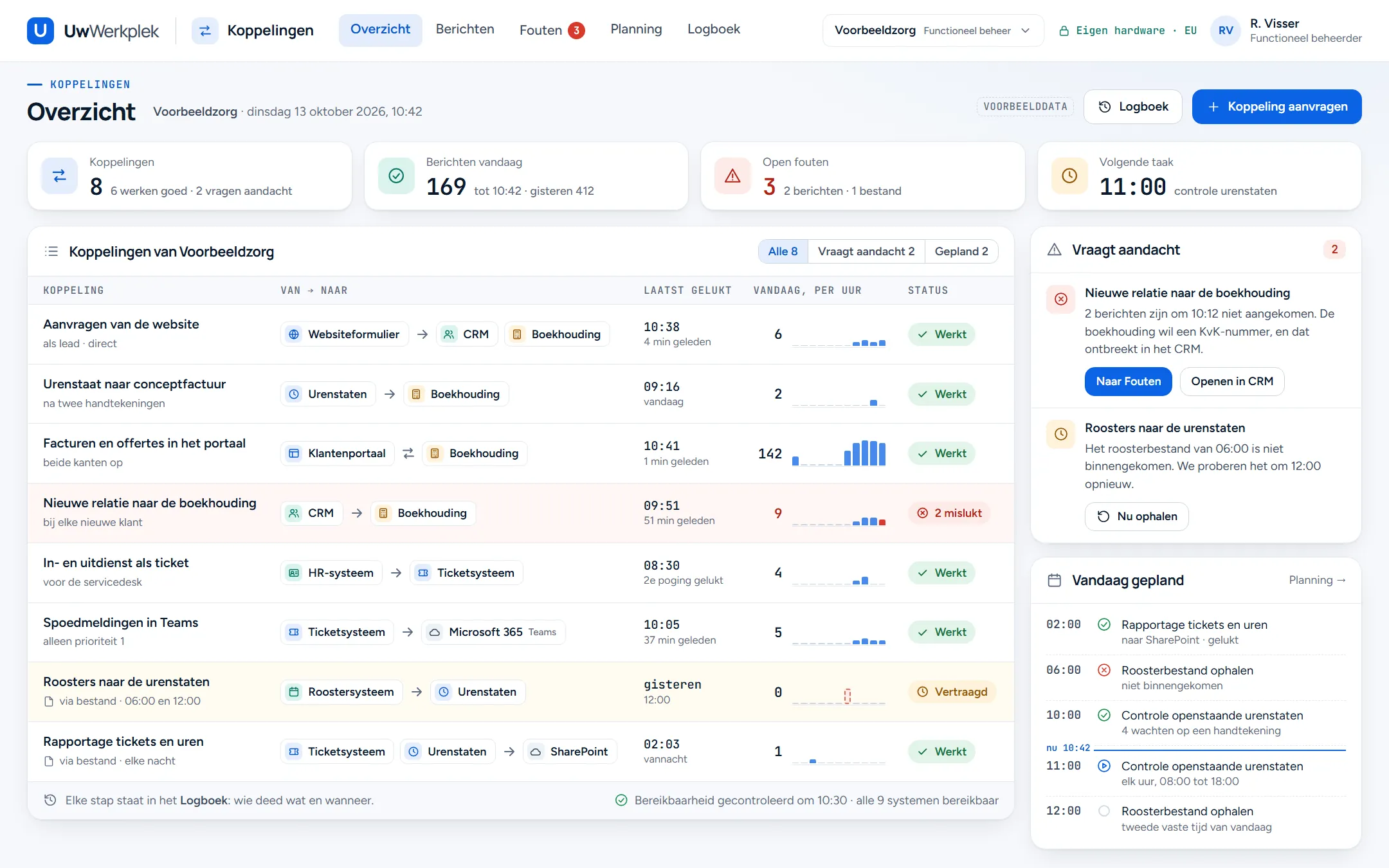The image size is (1389, 868).
Task: Click the red error icon for Nieuwe relatie alert
Action: pyautogui.click(x=1061, y=299)
